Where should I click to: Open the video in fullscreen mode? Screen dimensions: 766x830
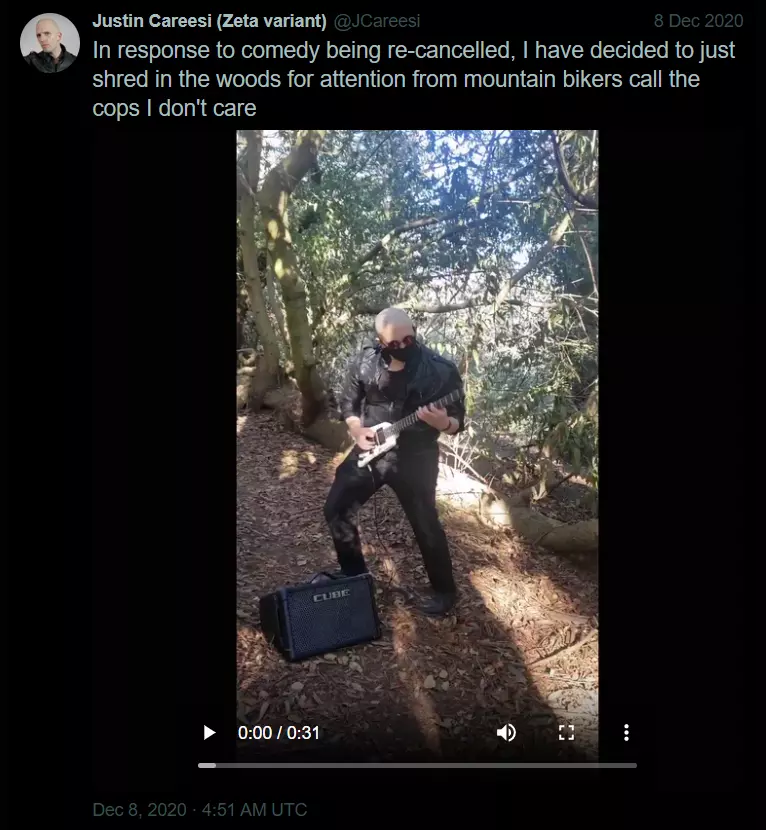click(x=566, y=733)
